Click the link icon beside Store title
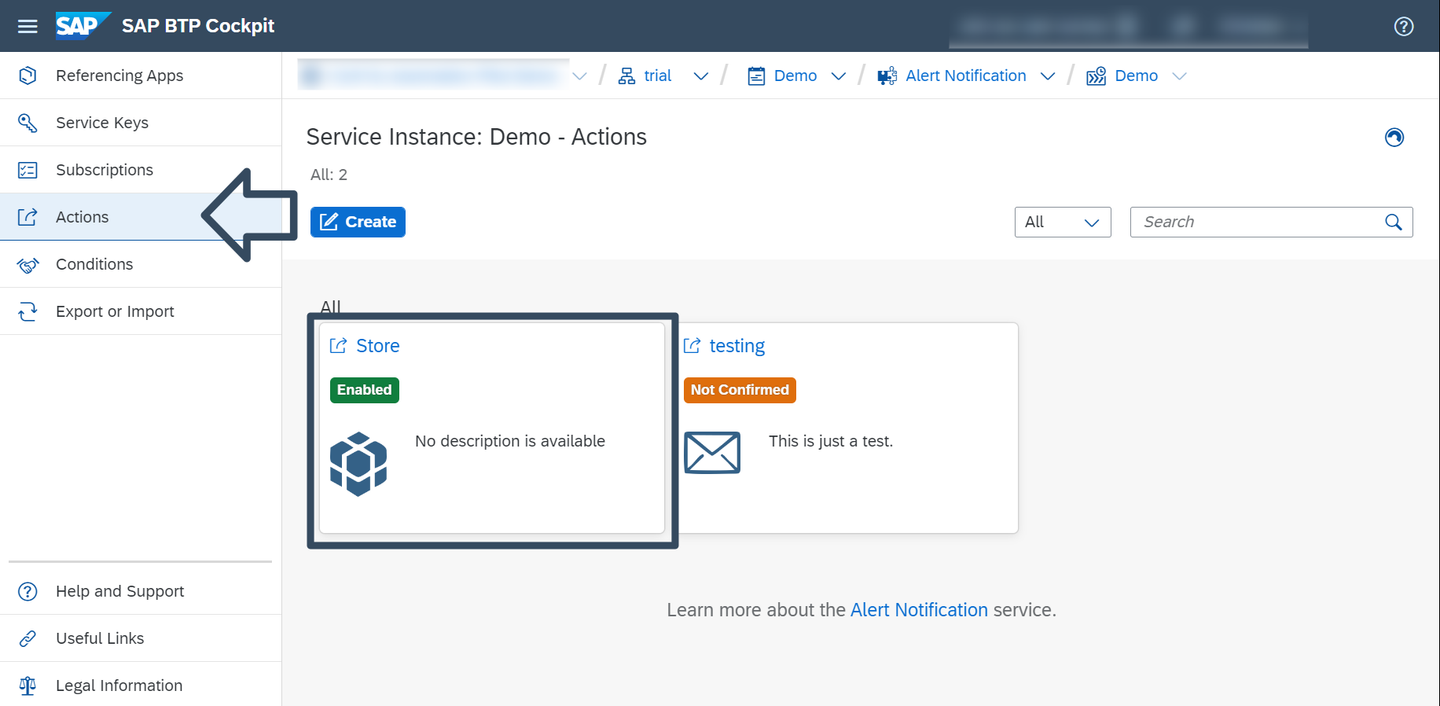This screenshot has height=706, width=1440. (338, 346)
